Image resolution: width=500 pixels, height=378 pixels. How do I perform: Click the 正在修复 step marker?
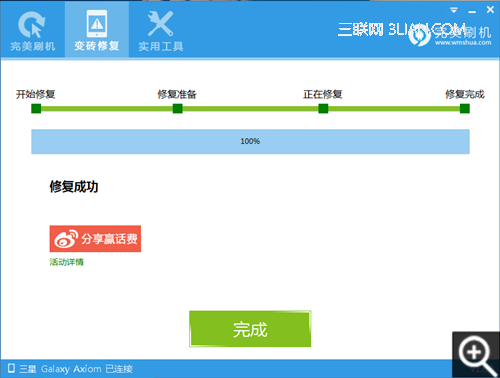coord(323,109)
